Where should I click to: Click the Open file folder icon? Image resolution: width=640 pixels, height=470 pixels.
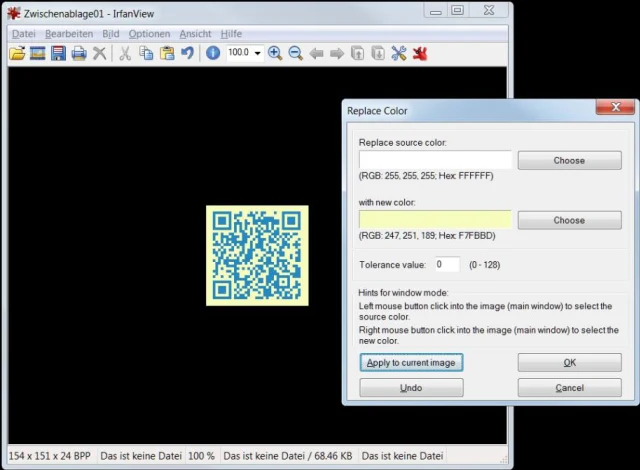18,53
